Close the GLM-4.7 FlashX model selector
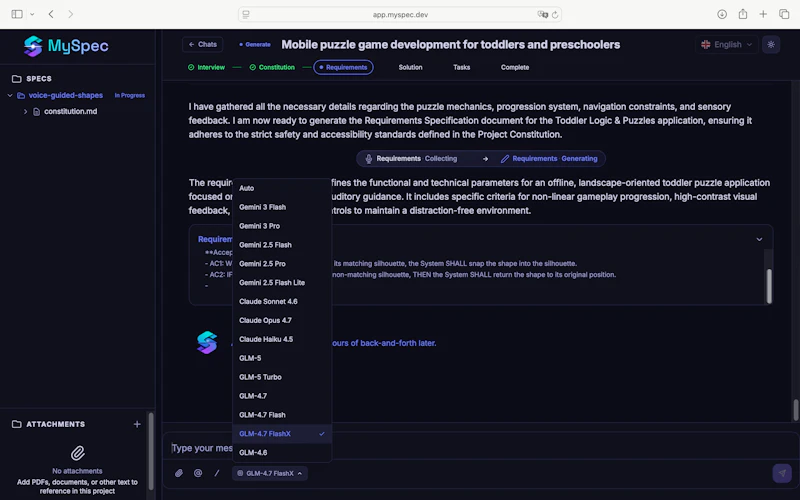Screen dimensions: 800x500 click(x=269, y=473)
